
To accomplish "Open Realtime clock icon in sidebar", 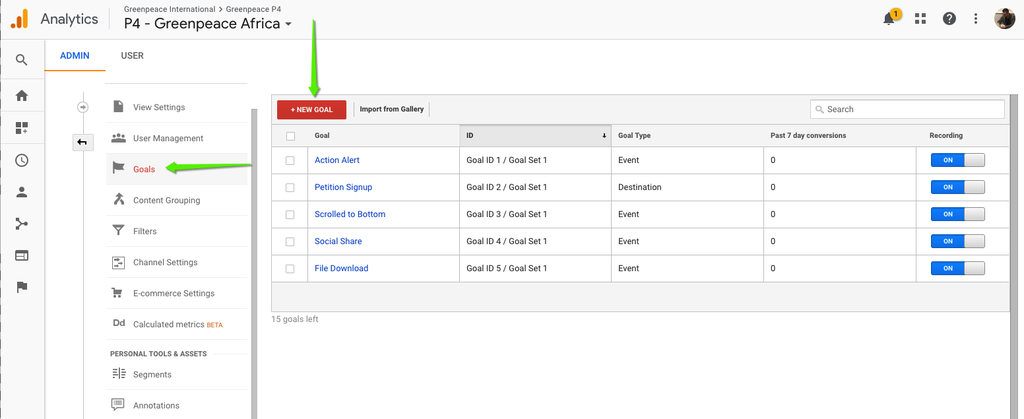I will click(22, 161).
